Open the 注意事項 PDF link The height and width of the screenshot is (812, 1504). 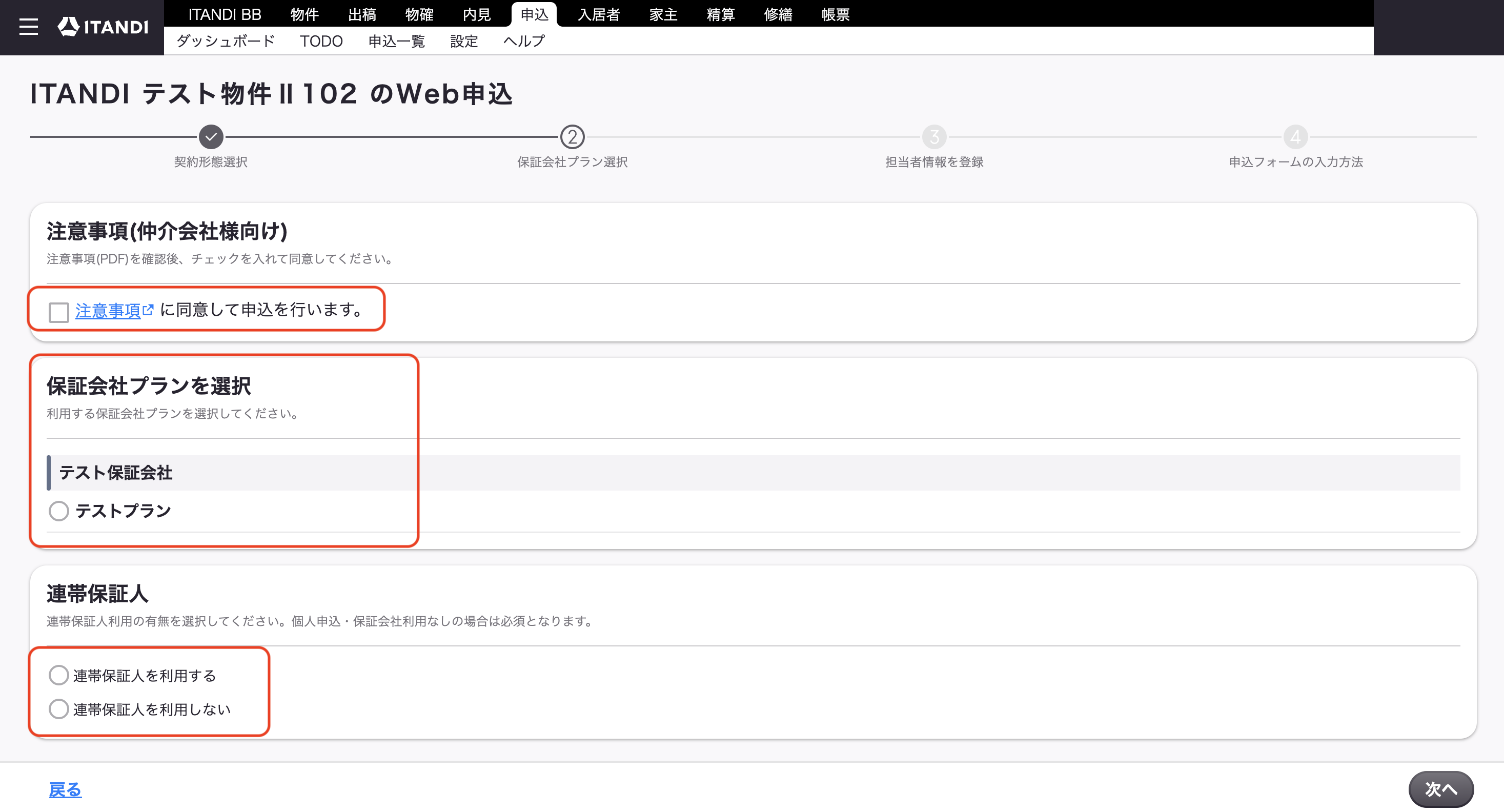click(108, 311)
